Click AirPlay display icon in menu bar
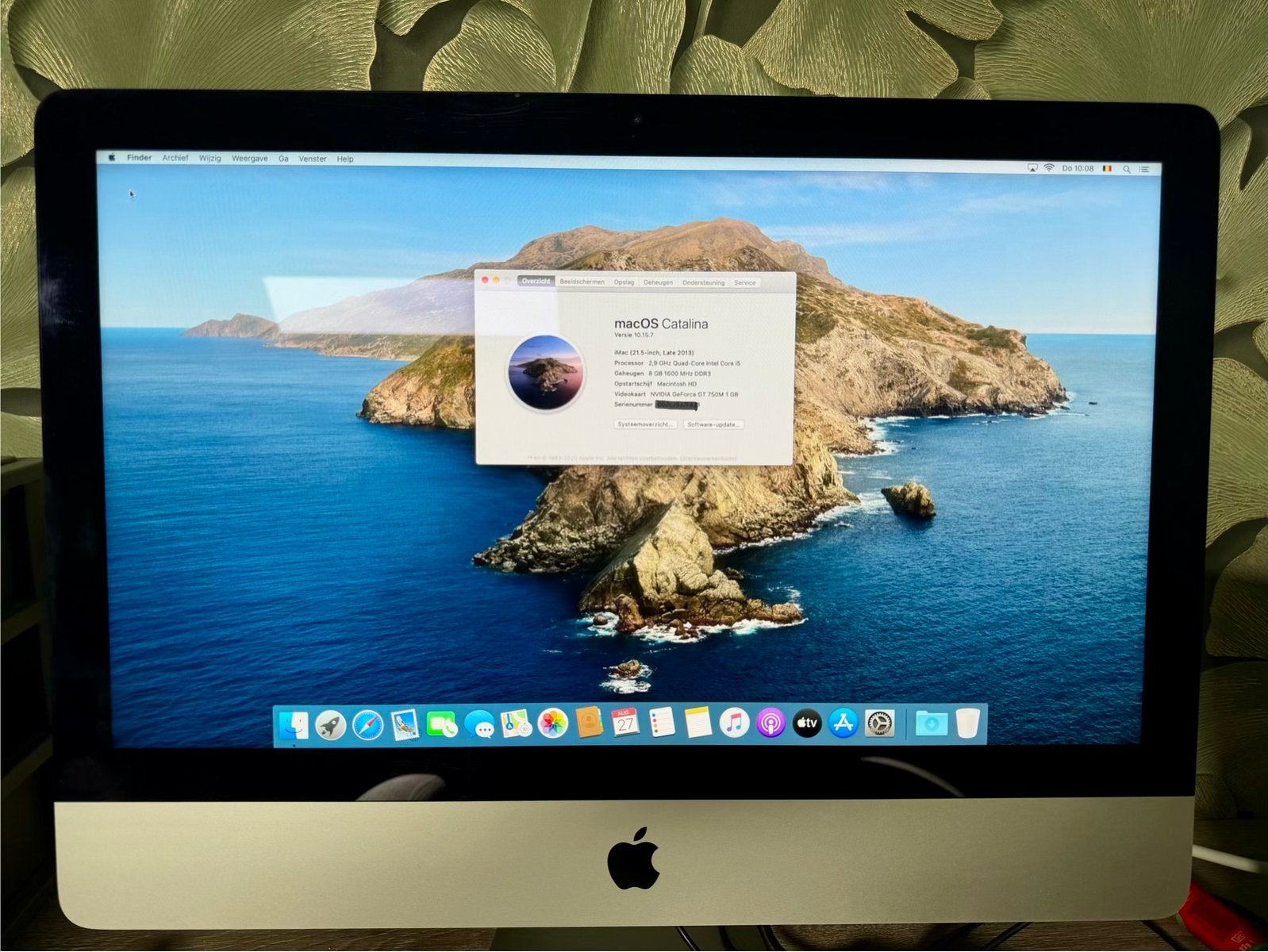The width and height of the screenshot is (1268, 952). [1032, 168]
